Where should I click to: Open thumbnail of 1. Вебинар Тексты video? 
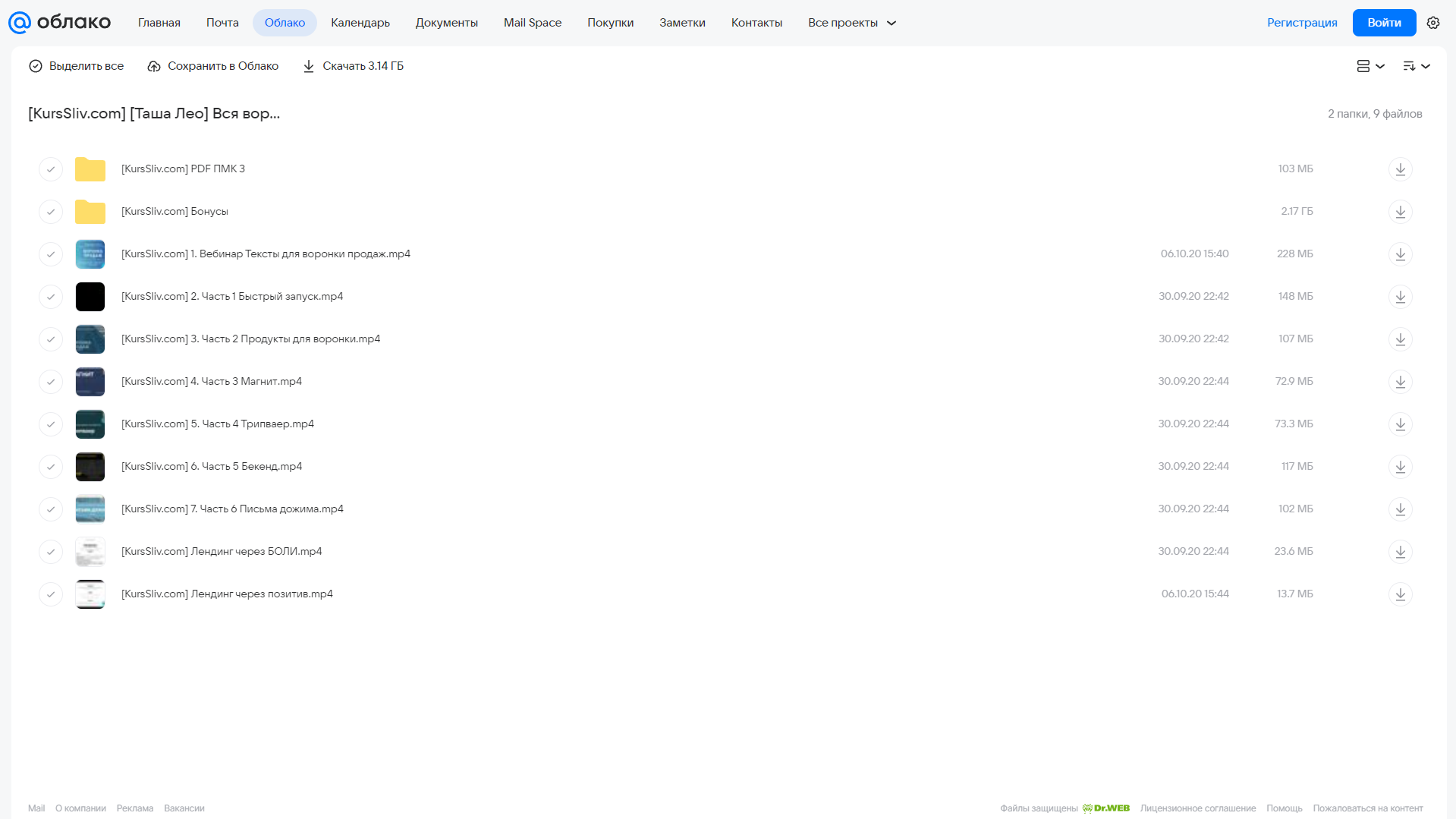[90, 254]
